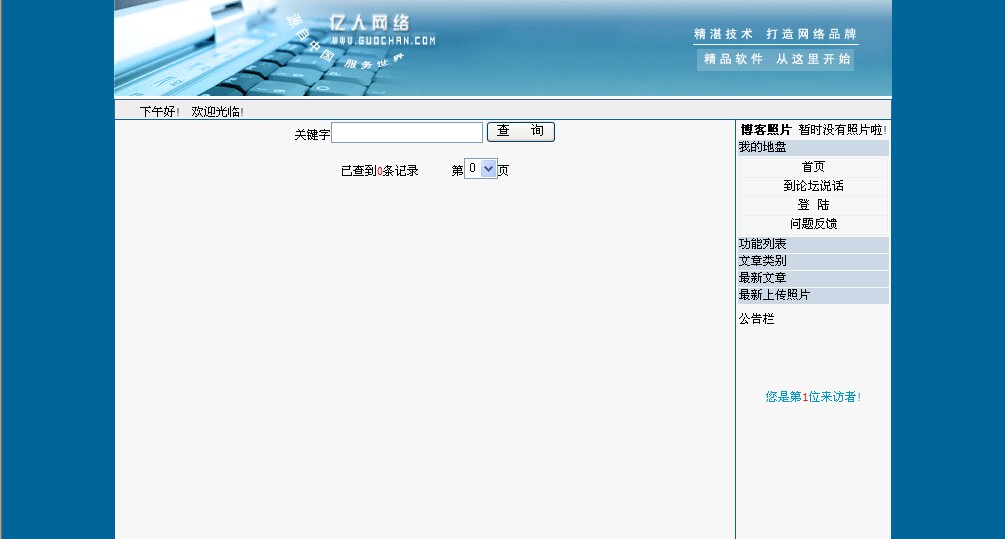Open the 问题反馈 feedback link
Viewport: 1005px width, 539px height.
click(x=813, y=224)
